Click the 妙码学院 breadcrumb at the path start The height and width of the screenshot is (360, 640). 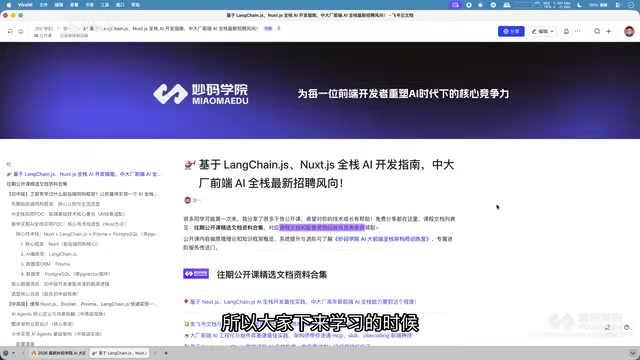[44, 29]
